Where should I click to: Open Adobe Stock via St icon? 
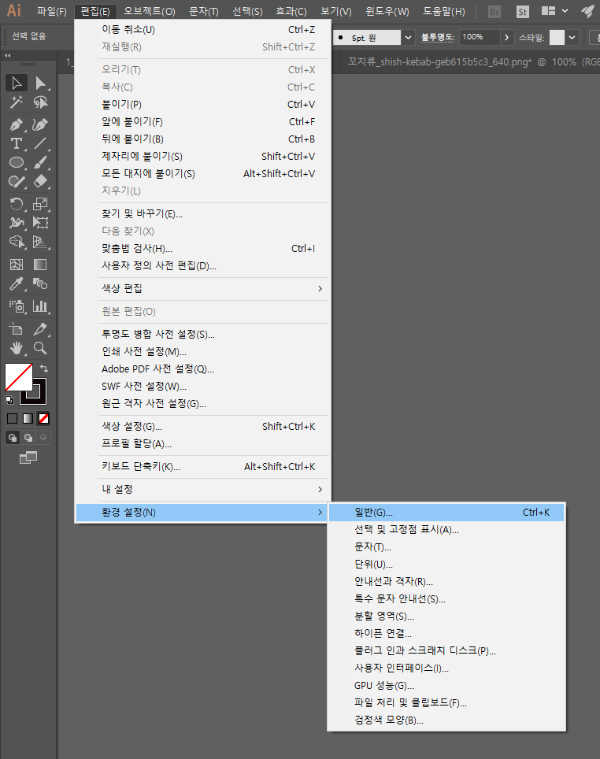point(522,12)
